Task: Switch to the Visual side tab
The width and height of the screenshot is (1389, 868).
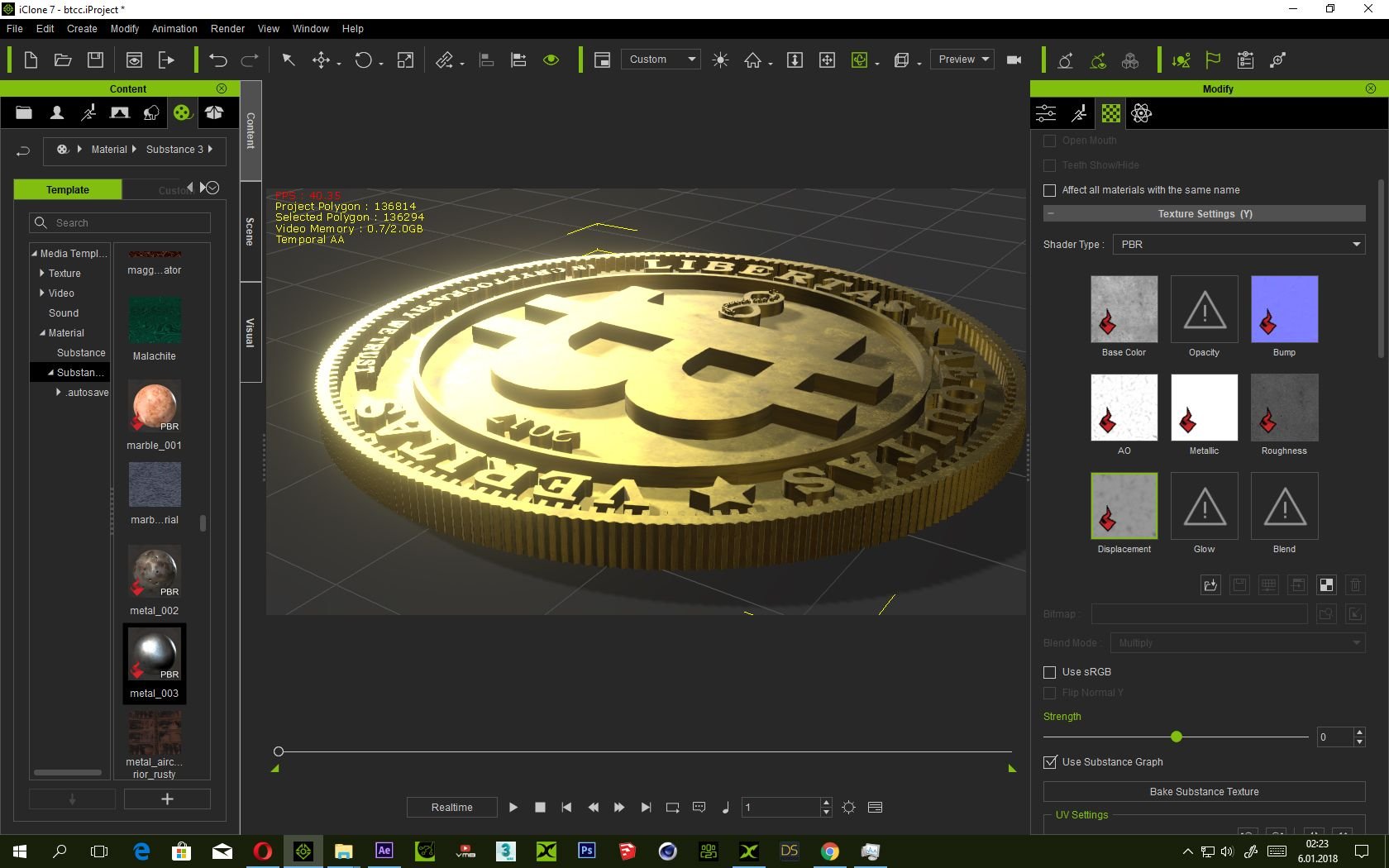Action: (x=251, y=332)
